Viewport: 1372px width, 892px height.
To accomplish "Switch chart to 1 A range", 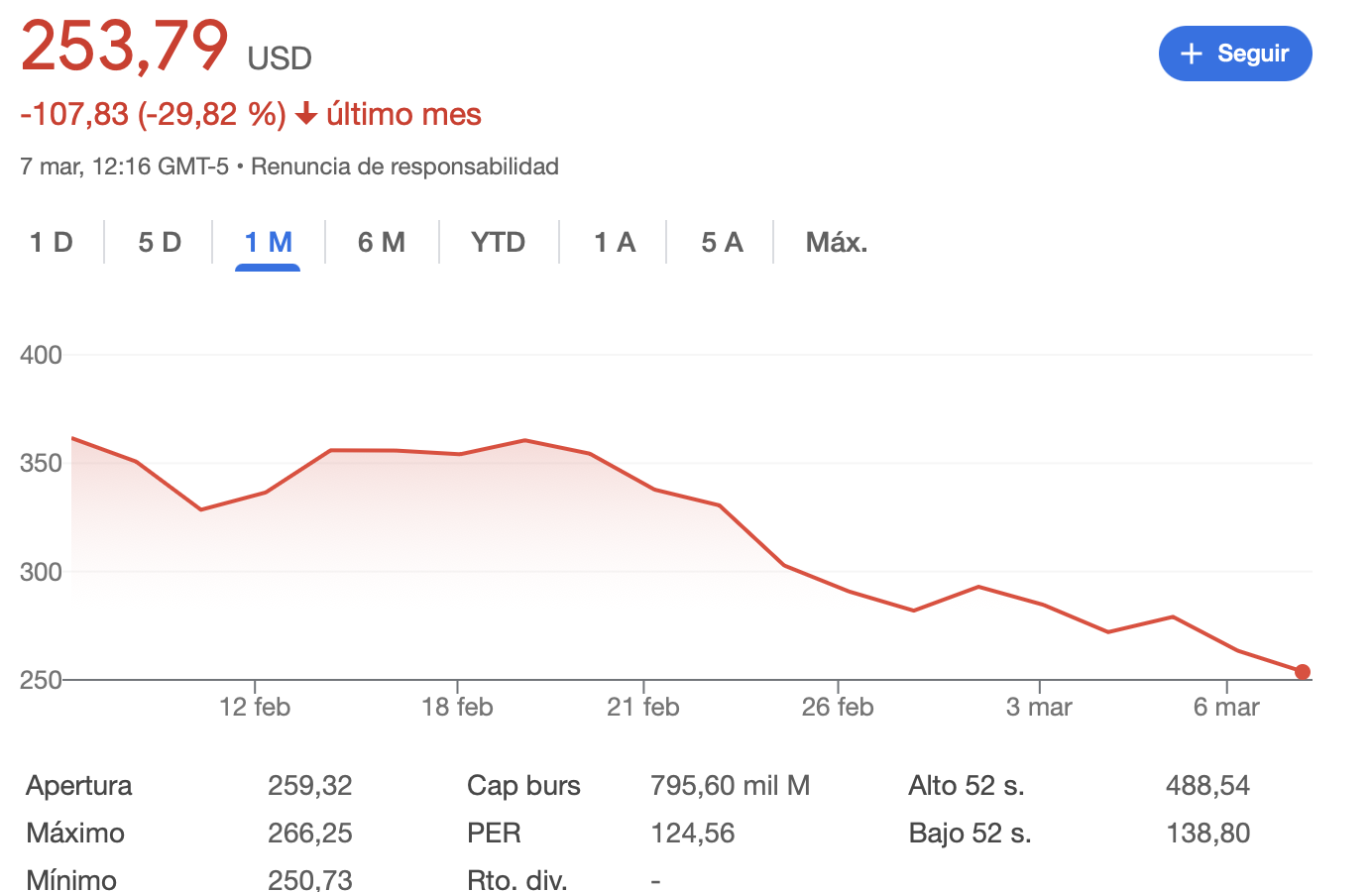I will coord(615,243).
